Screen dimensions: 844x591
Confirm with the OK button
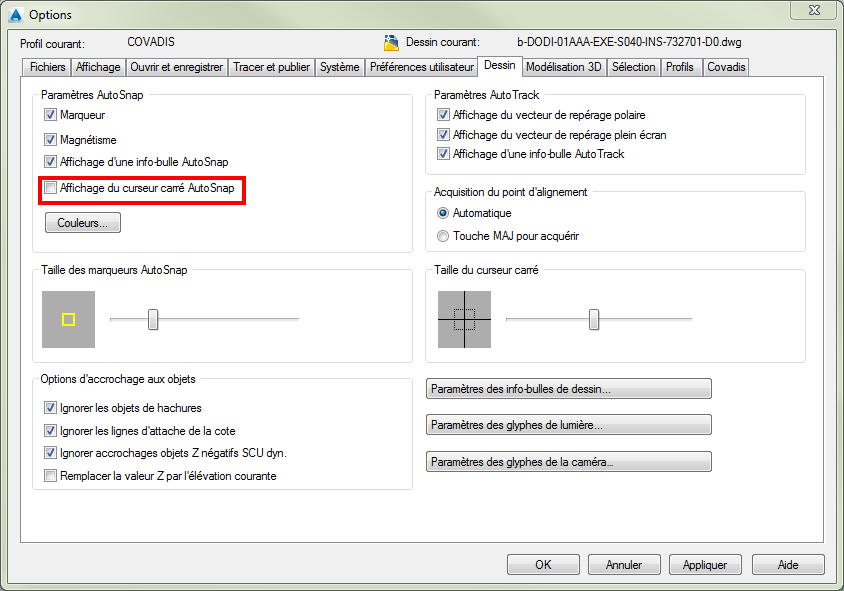tap(543, 565)
